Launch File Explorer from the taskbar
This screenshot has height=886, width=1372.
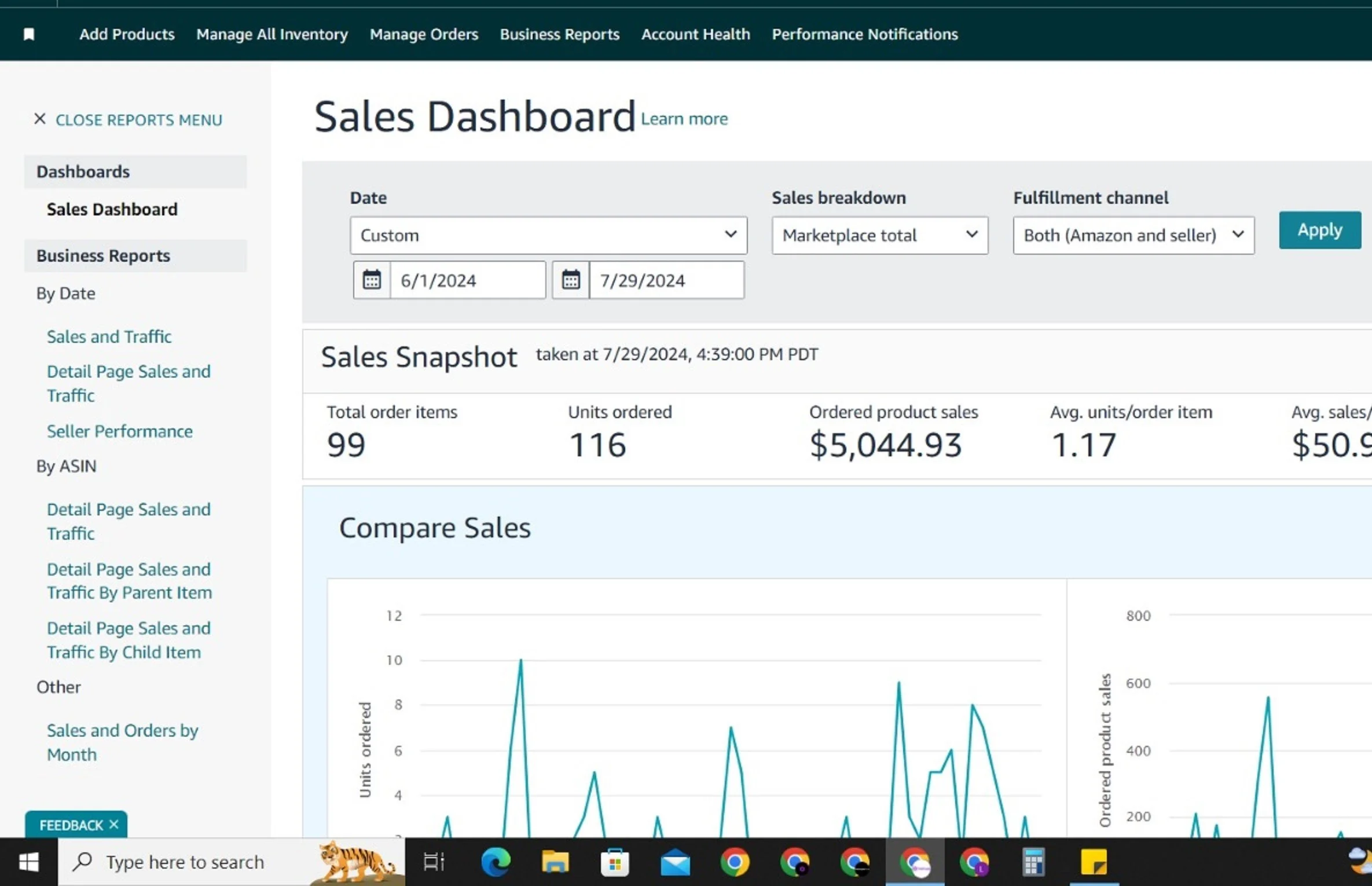pyautogui.click(x=555, y=862)
